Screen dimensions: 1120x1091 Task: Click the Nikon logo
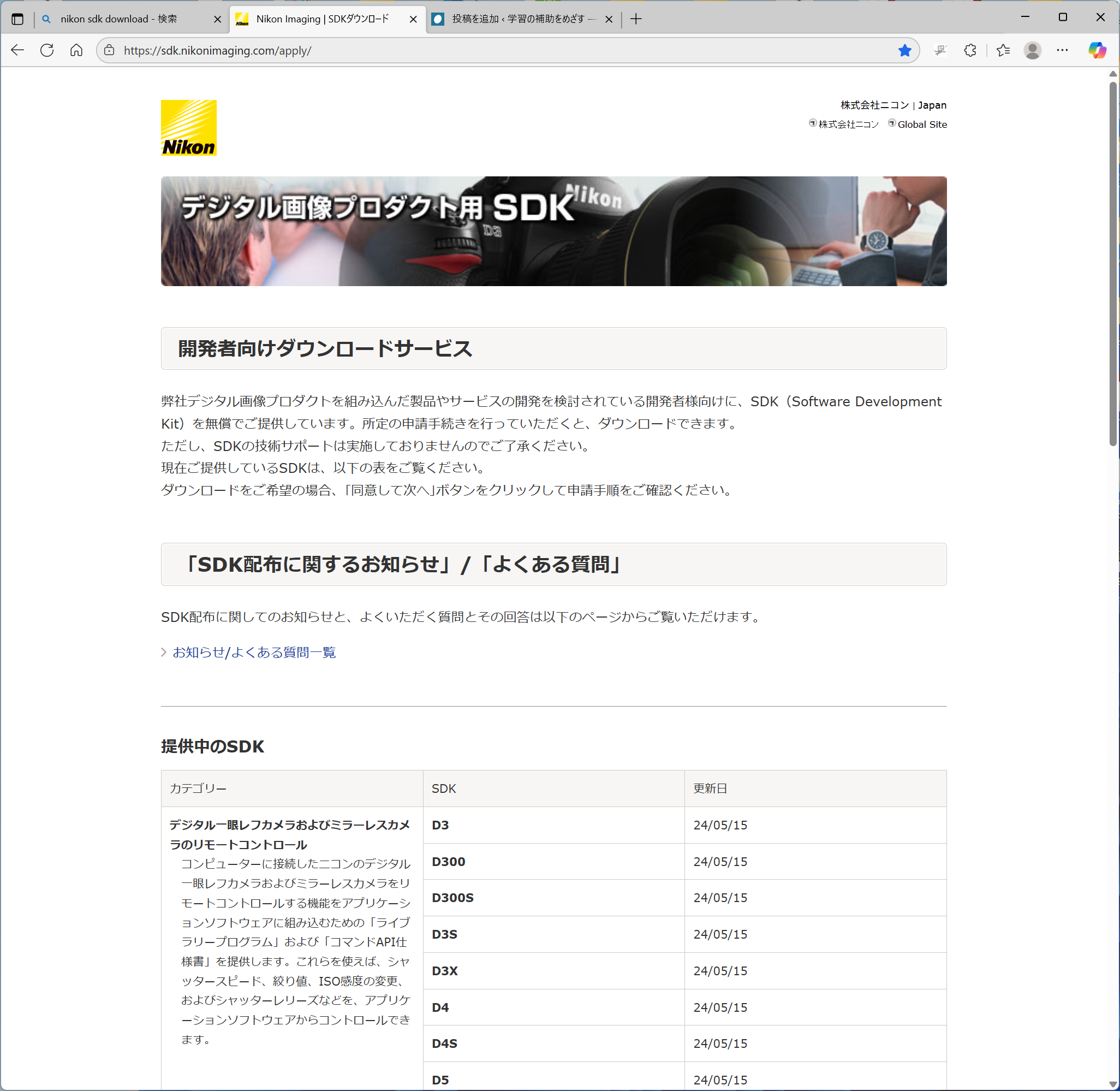tap(188, 128)
